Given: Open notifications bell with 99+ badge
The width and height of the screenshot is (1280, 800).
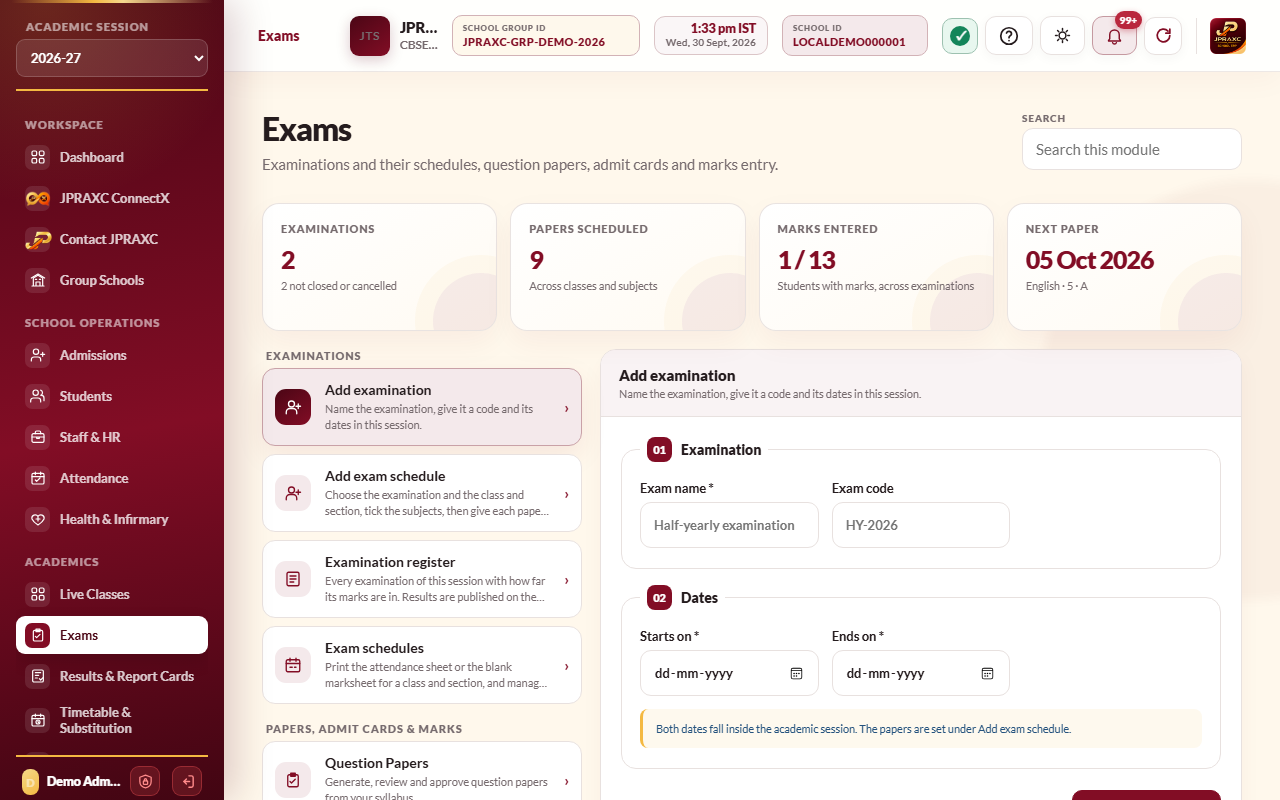Looking at the screenshot, I should 1114,36.
